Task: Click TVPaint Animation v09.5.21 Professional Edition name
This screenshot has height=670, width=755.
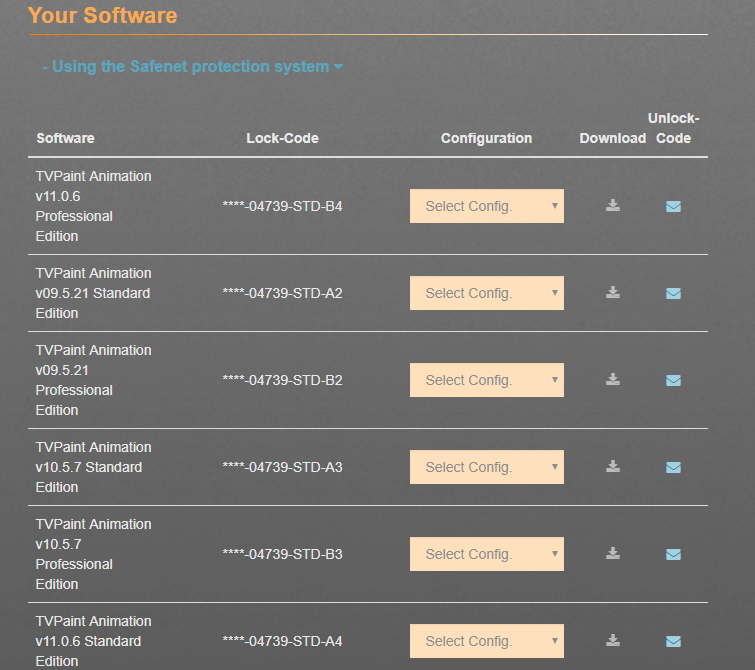Action: click(x=93, y=380)
